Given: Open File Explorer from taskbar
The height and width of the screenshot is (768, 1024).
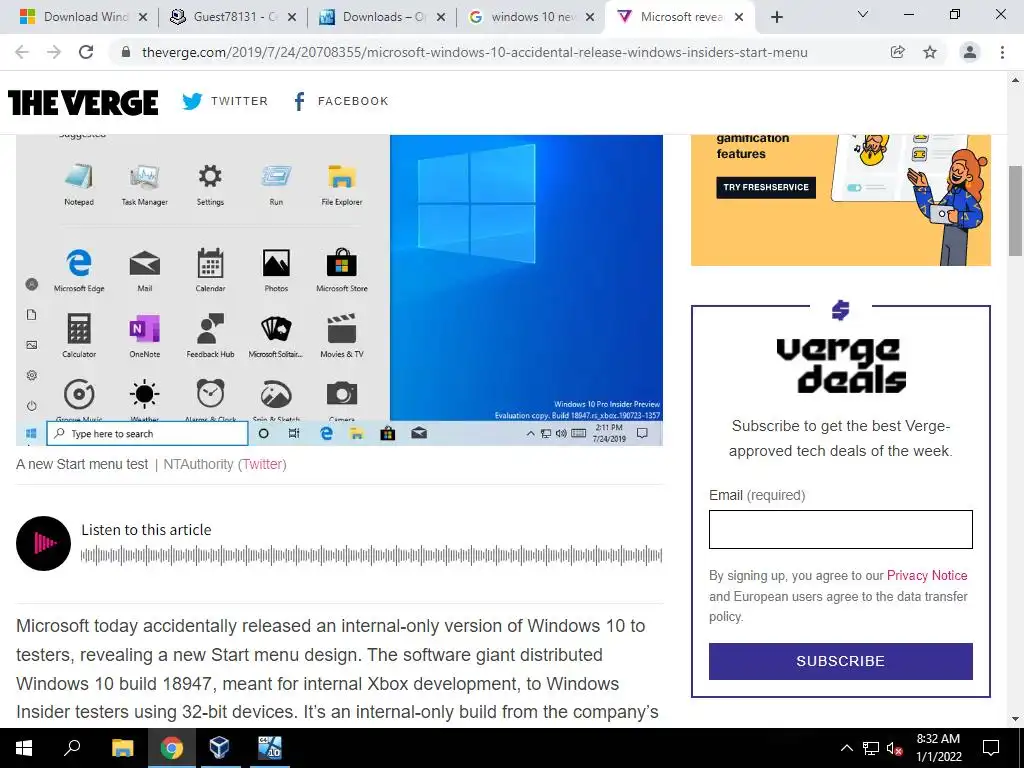Looking at the screenshot, I should tap(122, 748).
